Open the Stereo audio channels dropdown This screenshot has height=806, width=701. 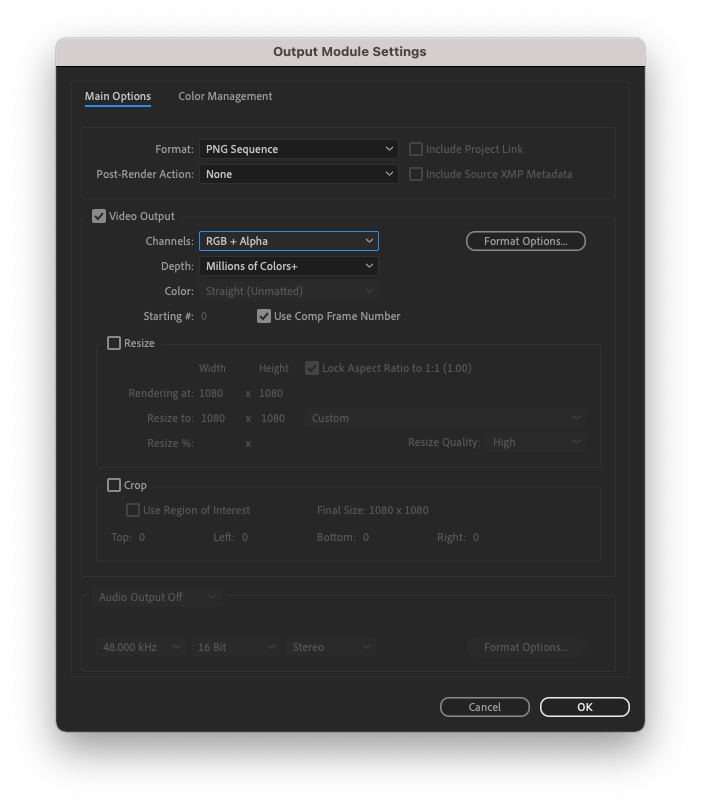point(330,647)
